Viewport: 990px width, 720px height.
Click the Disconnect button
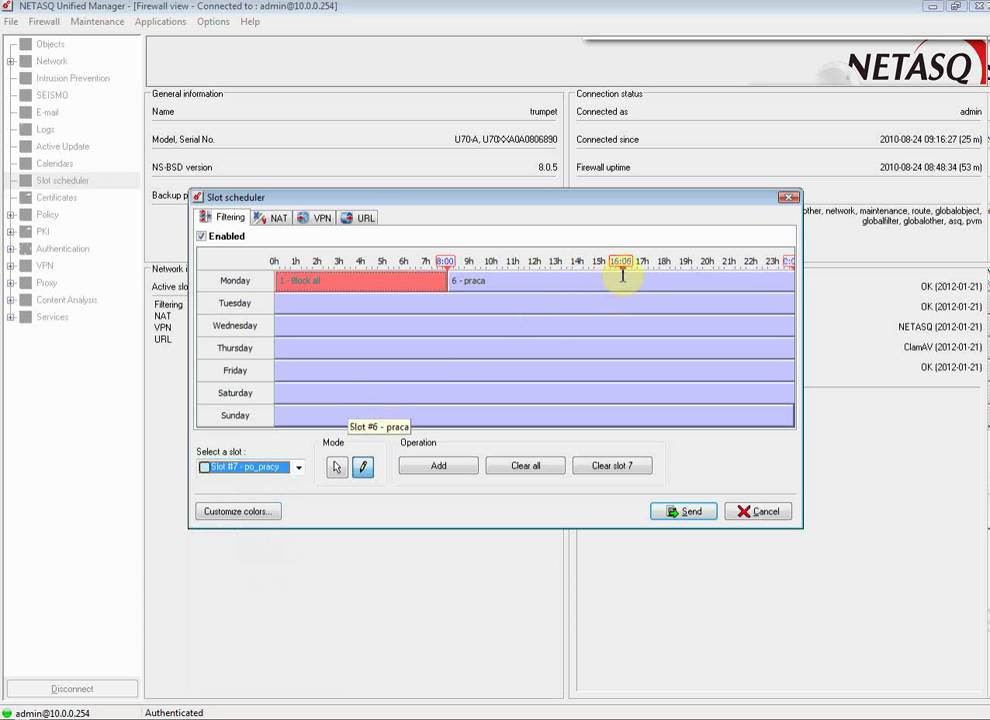pyautogui.click(x=72, y=689)
